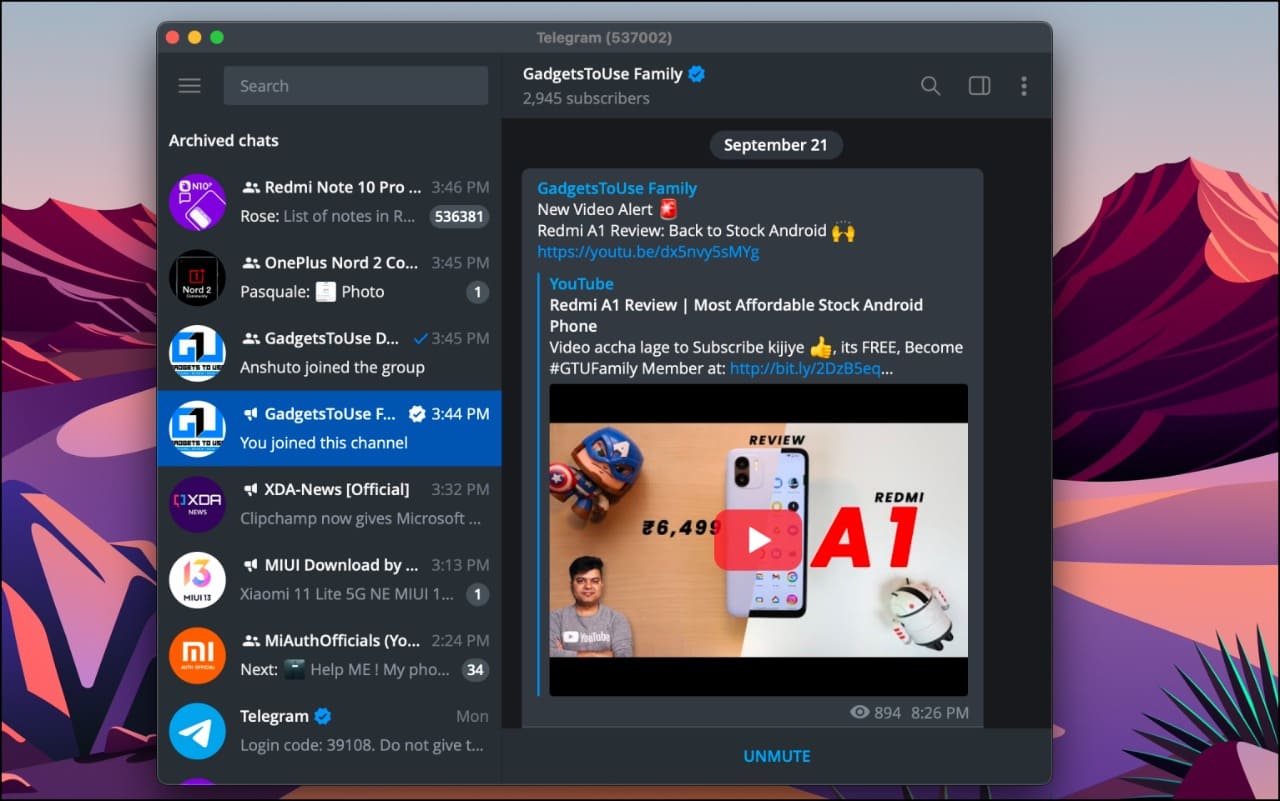Open the MIUI 13 channel avatar
Viewport: 1280px width, 801px height.
(x=197, y=580)
